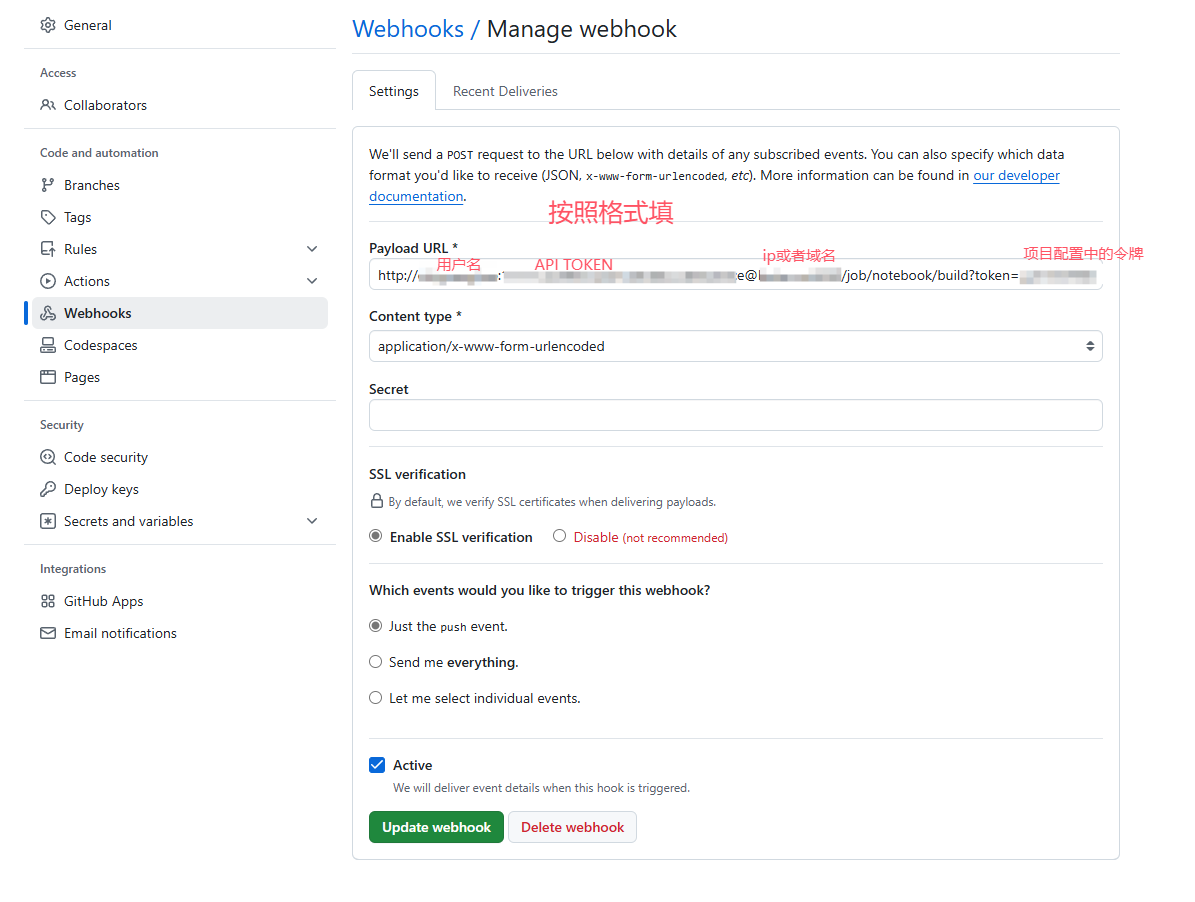Click the Branches git-branch icon
1195x902 pixels.
pyautogui.click(x=48, y=185)
